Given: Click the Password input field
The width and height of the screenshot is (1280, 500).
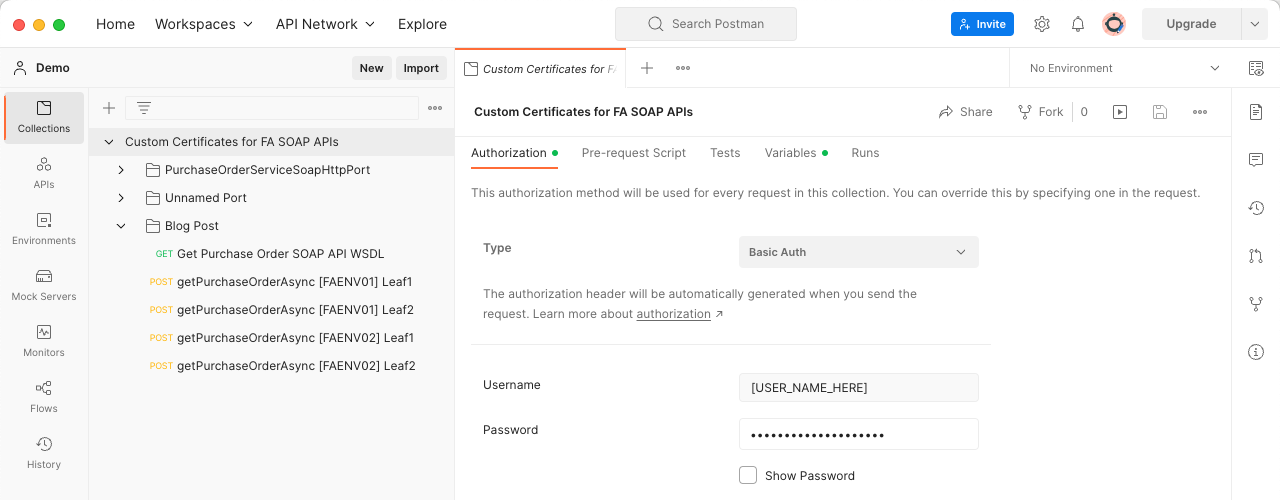Looking at the screenshot, I should pyautogui.click(x=859, y=434).
